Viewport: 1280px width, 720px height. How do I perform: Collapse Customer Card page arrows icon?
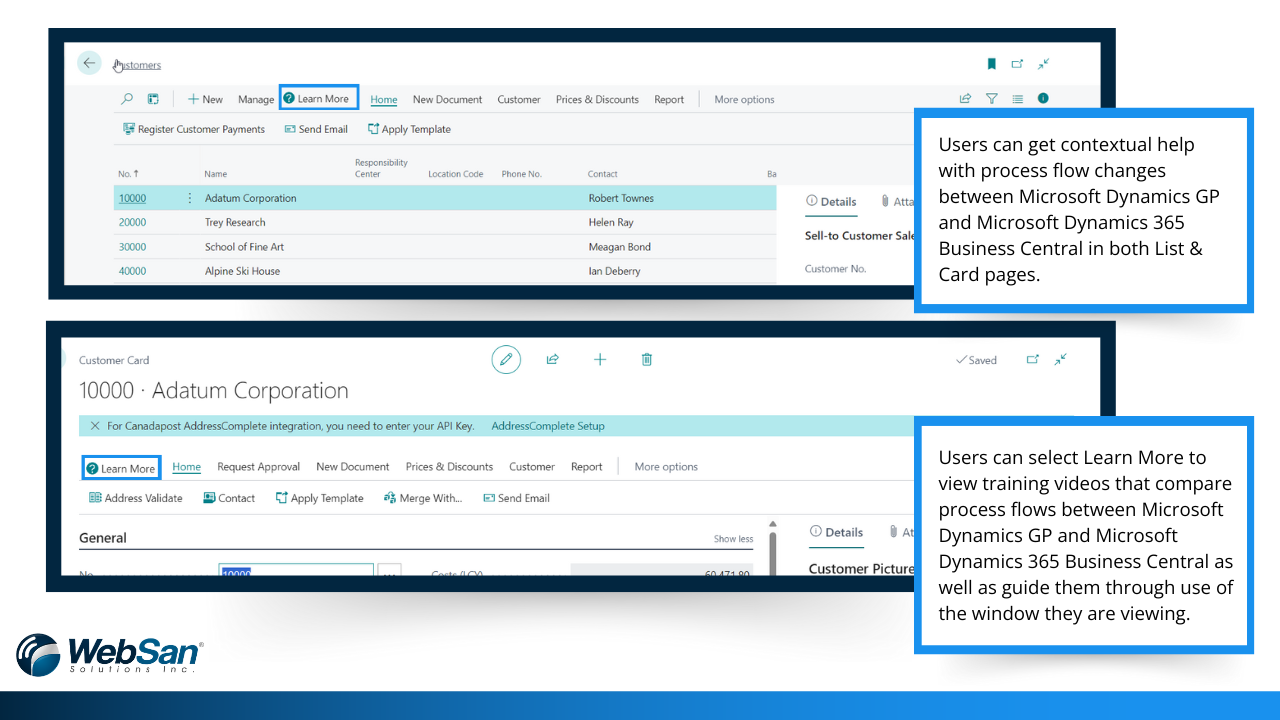pyautogui.click(x=1061, y=360)
